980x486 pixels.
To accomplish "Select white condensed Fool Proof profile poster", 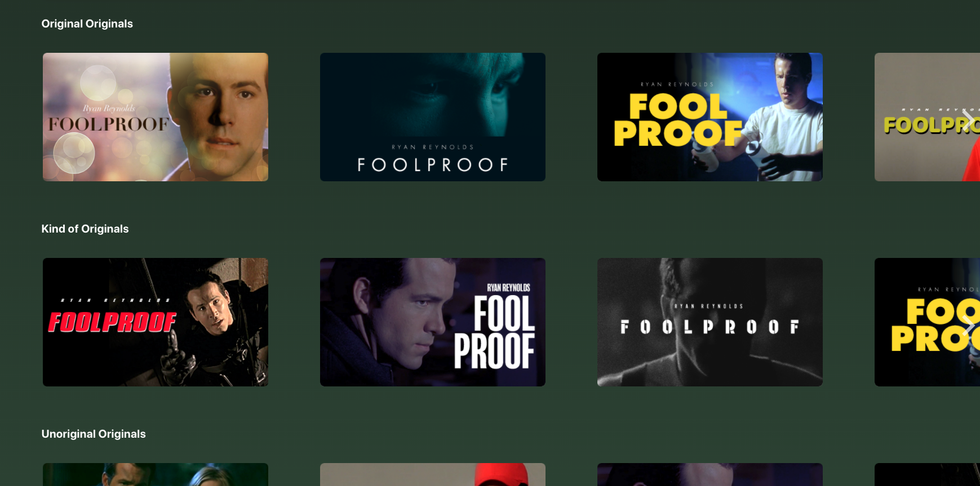I will pyautogui.click(x=432, y=322).
